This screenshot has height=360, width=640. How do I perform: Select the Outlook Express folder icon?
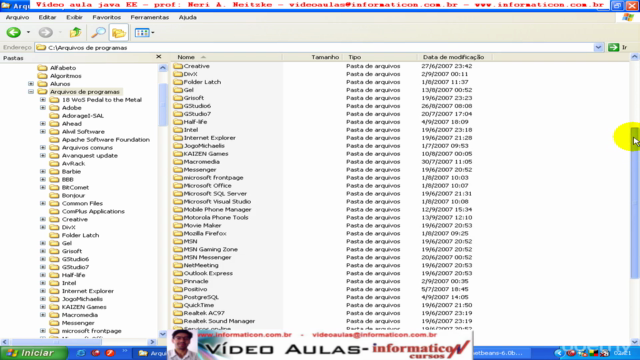pyautogui.click(x=178, y=273)
